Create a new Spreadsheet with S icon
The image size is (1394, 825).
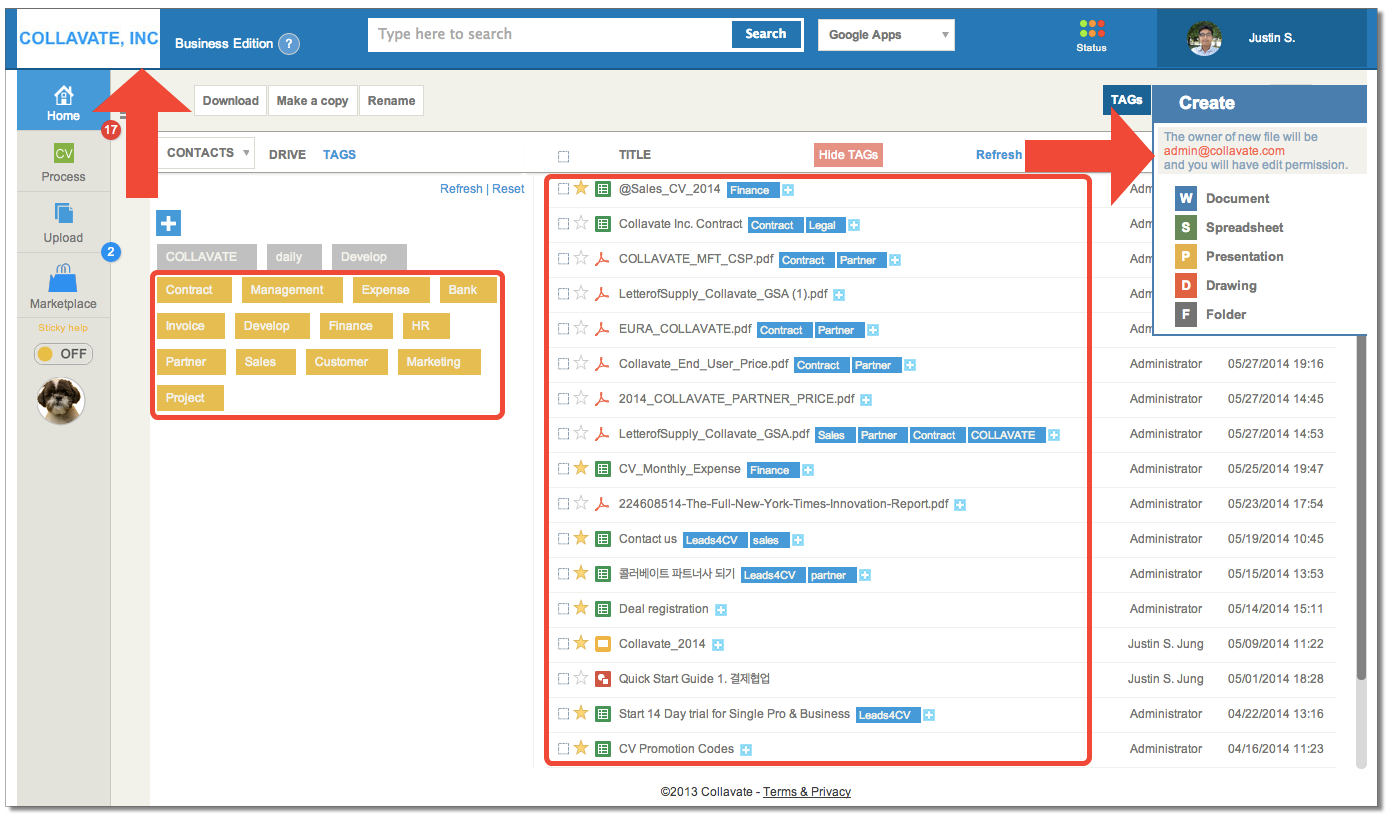[x=1186, y=228]
